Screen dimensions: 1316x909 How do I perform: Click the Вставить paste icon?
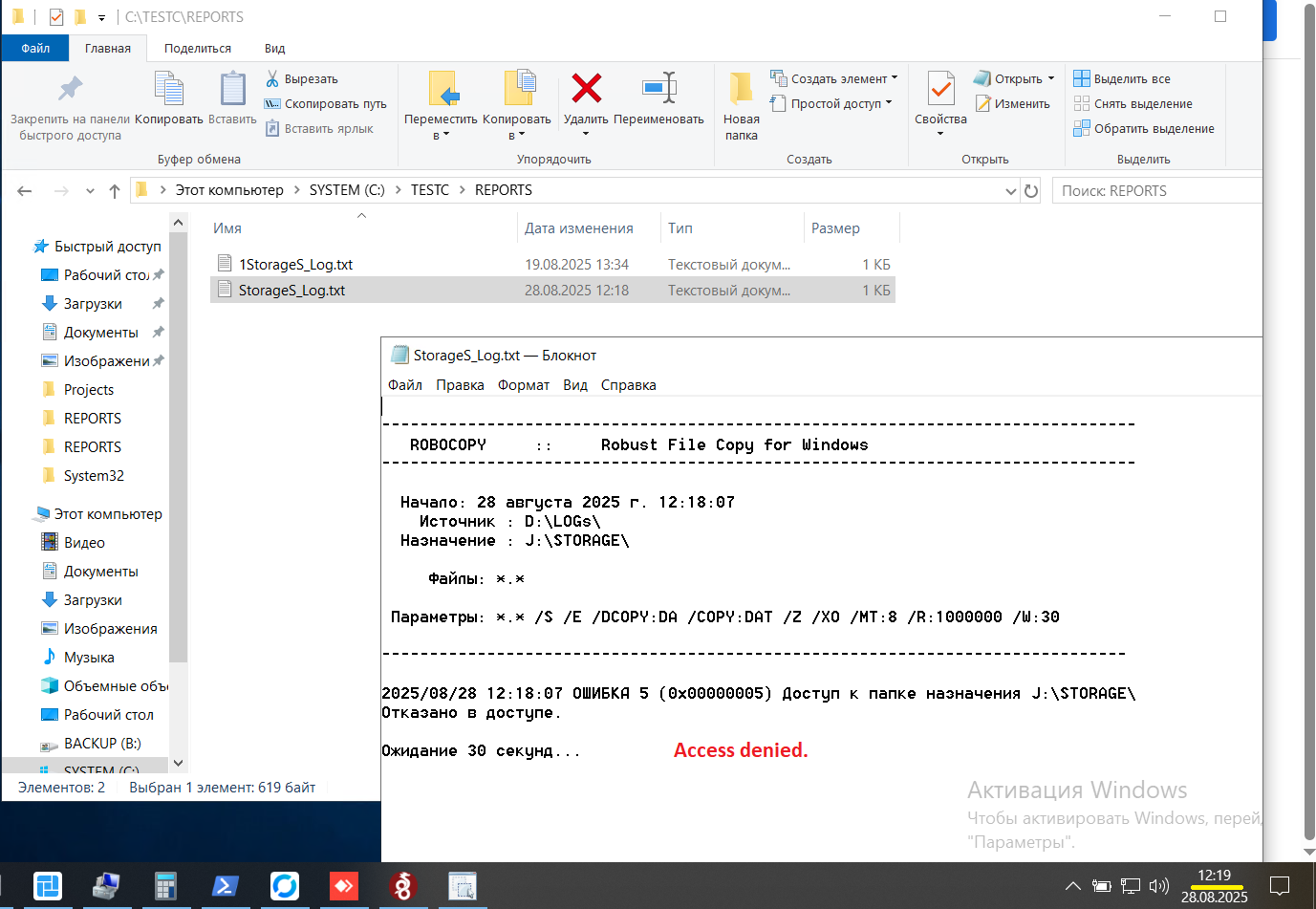pos(232,89)
